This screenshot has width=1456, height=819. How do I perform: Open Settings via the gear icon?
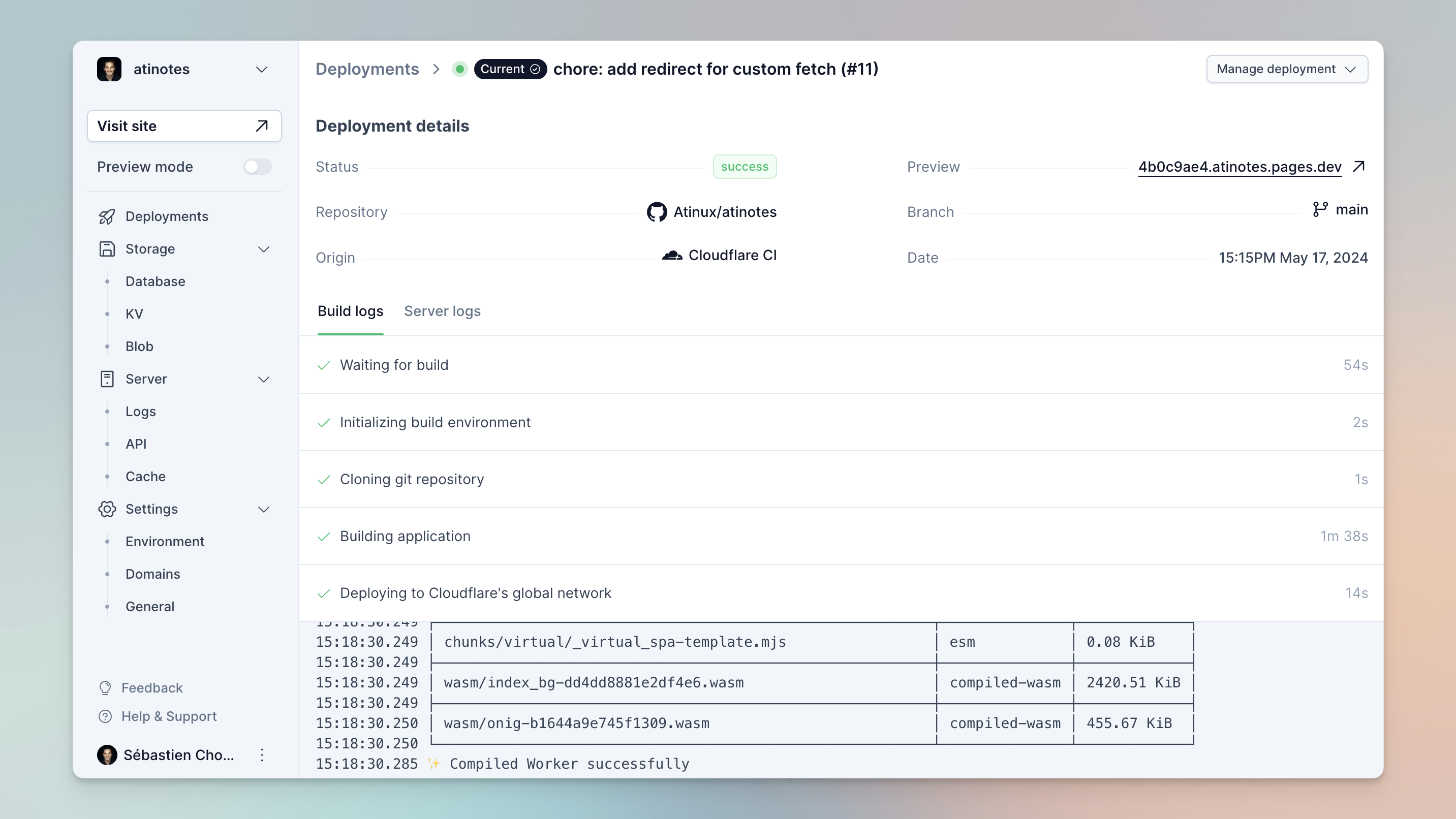click(x=107, y=509)
